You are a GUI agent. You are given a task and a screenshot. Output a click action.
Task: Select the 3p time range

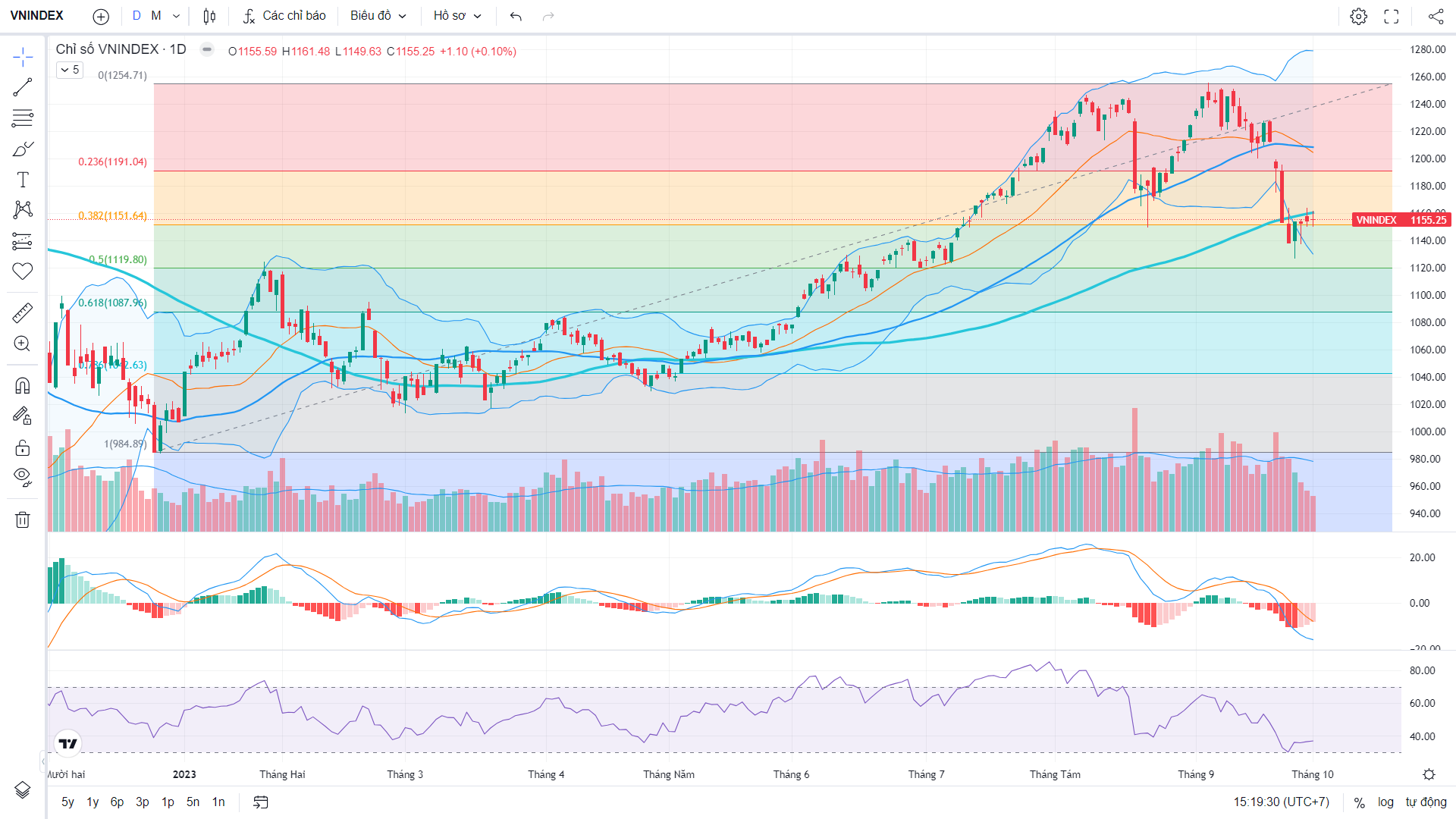143,802
